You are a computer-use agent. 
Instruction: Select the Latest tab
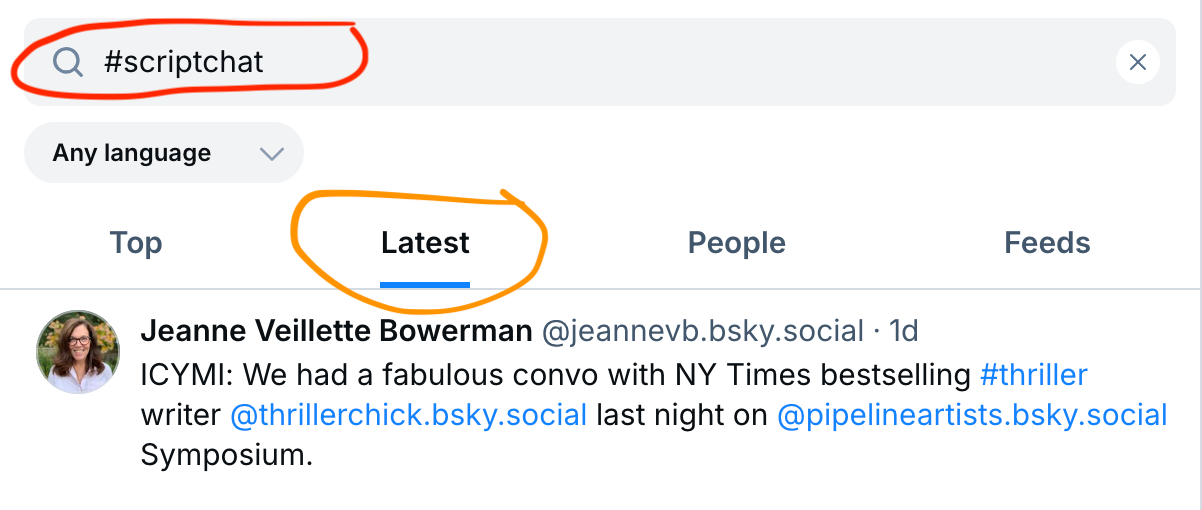[x=425, y=243]
